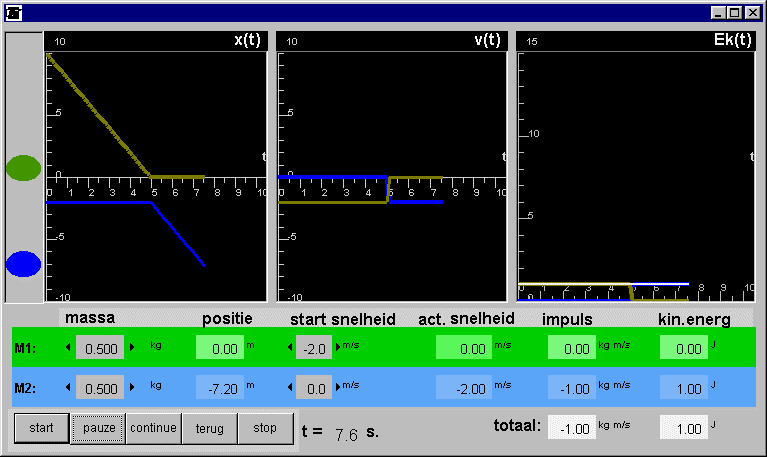Click M2 kin.energ value 1.00
This screenshot has width=767, height=457.
coord(684,387)
